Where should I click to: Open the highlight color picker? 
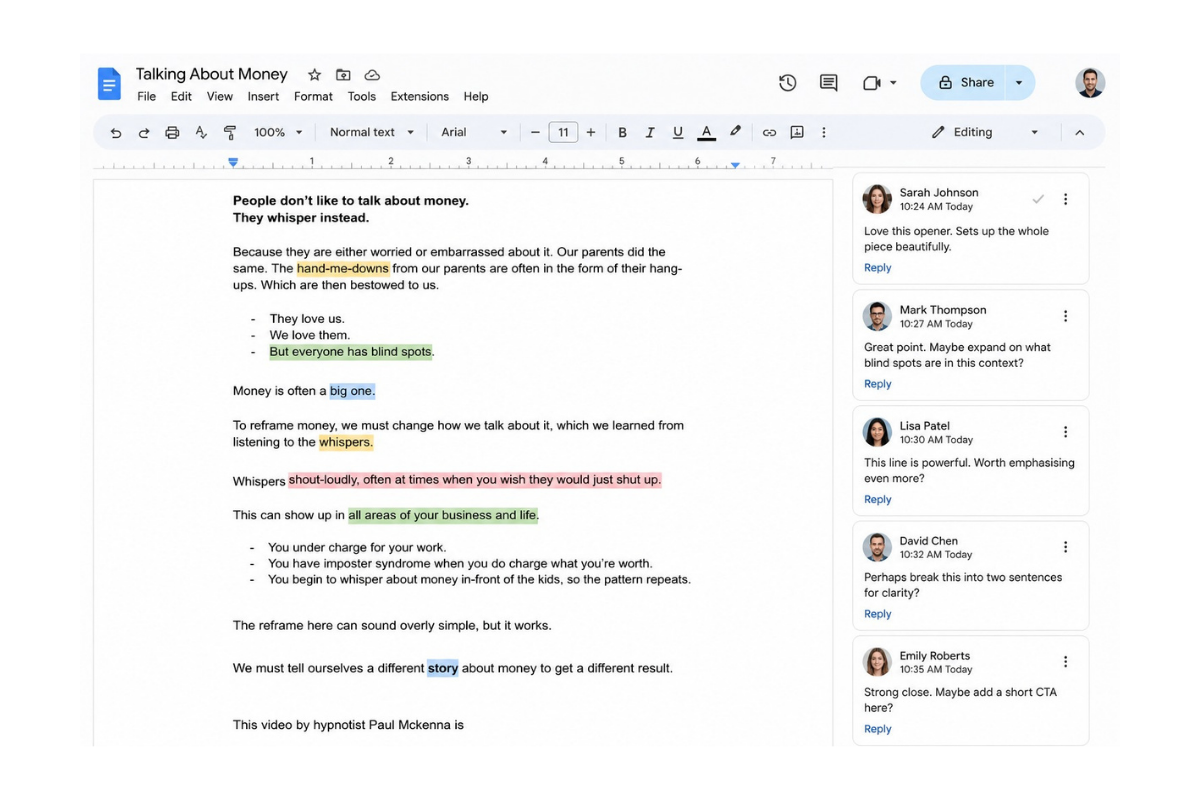tap(736, 132)
